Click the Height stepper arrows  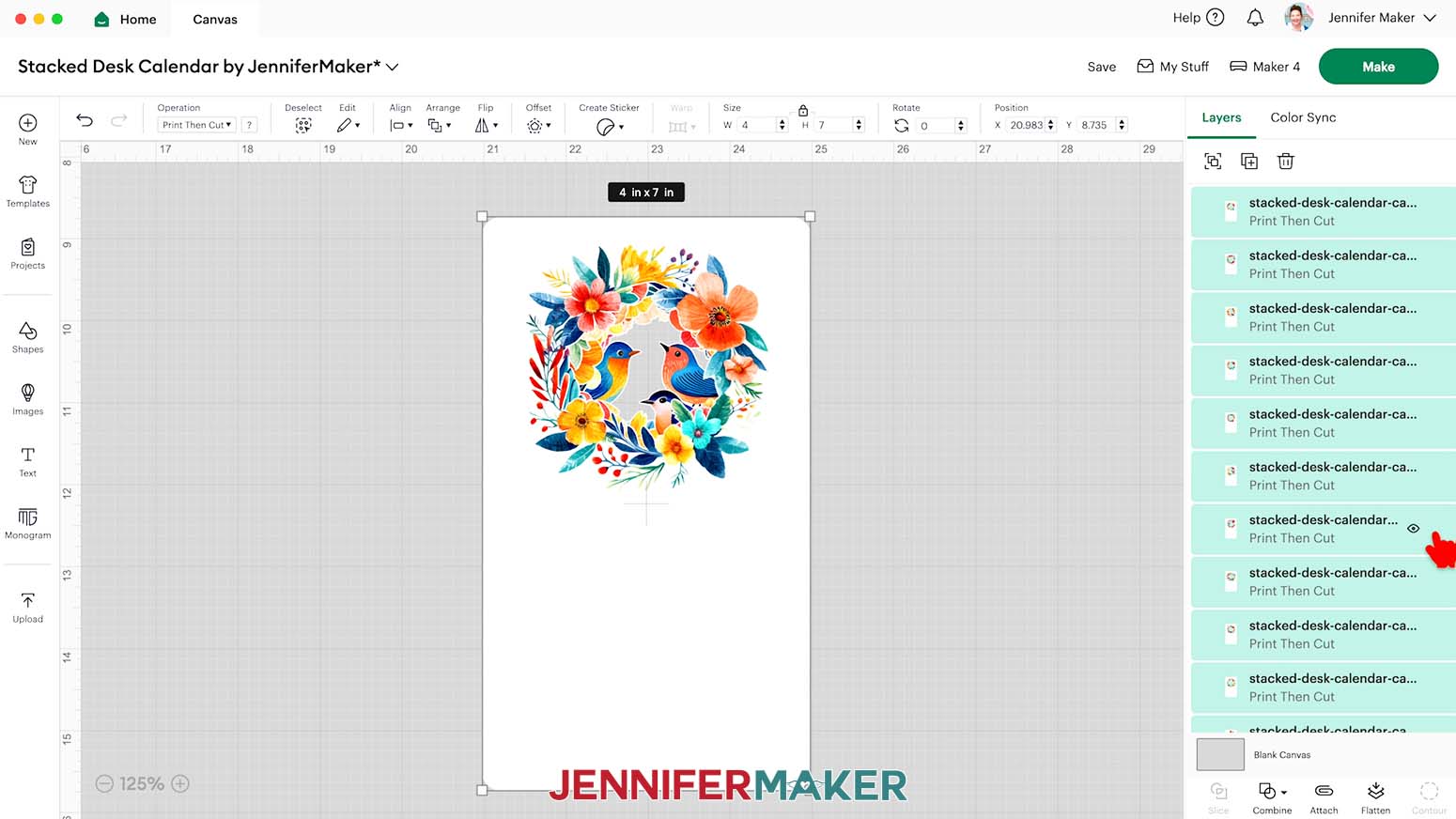[x=859, y=125]
